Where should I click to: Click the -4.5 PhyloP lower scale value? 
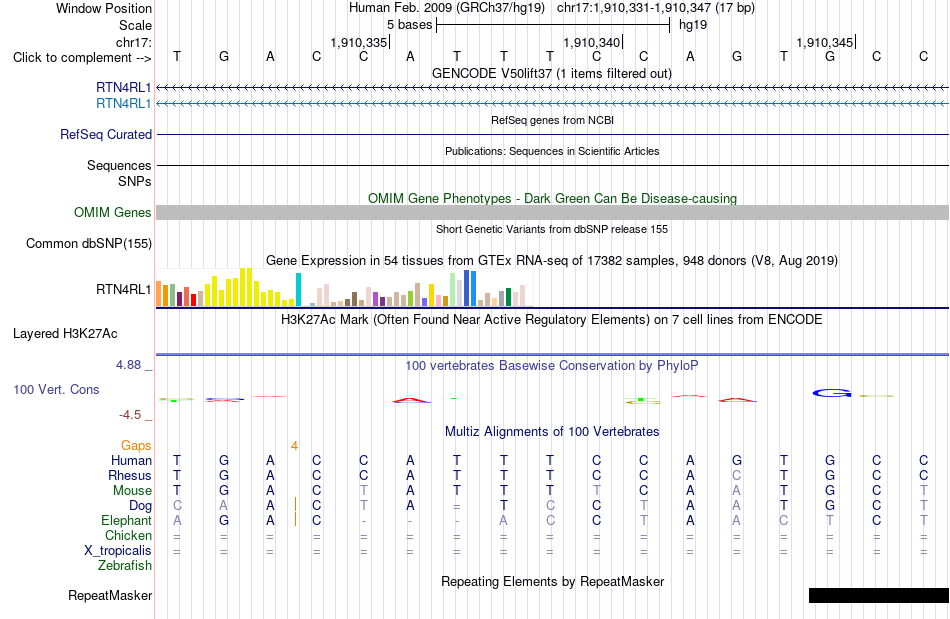coord(130,414)
